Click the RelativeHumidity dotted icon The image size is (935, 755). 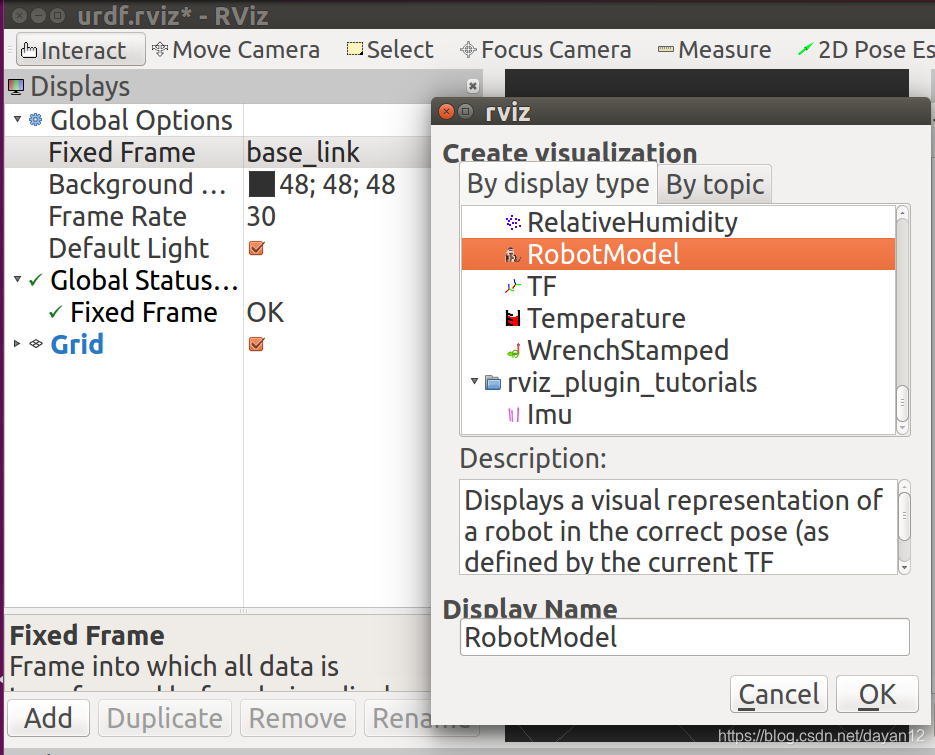(x=513, y=222)
